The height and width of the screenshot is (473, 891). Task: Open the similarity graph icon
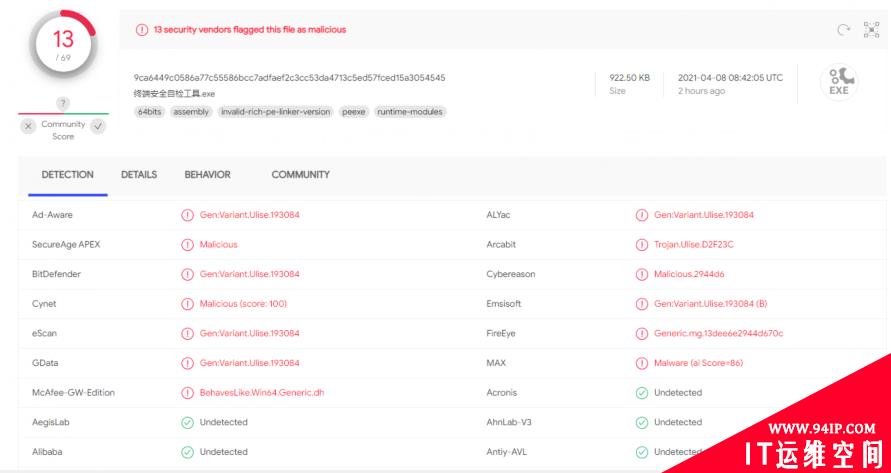(x=871, y=30)
